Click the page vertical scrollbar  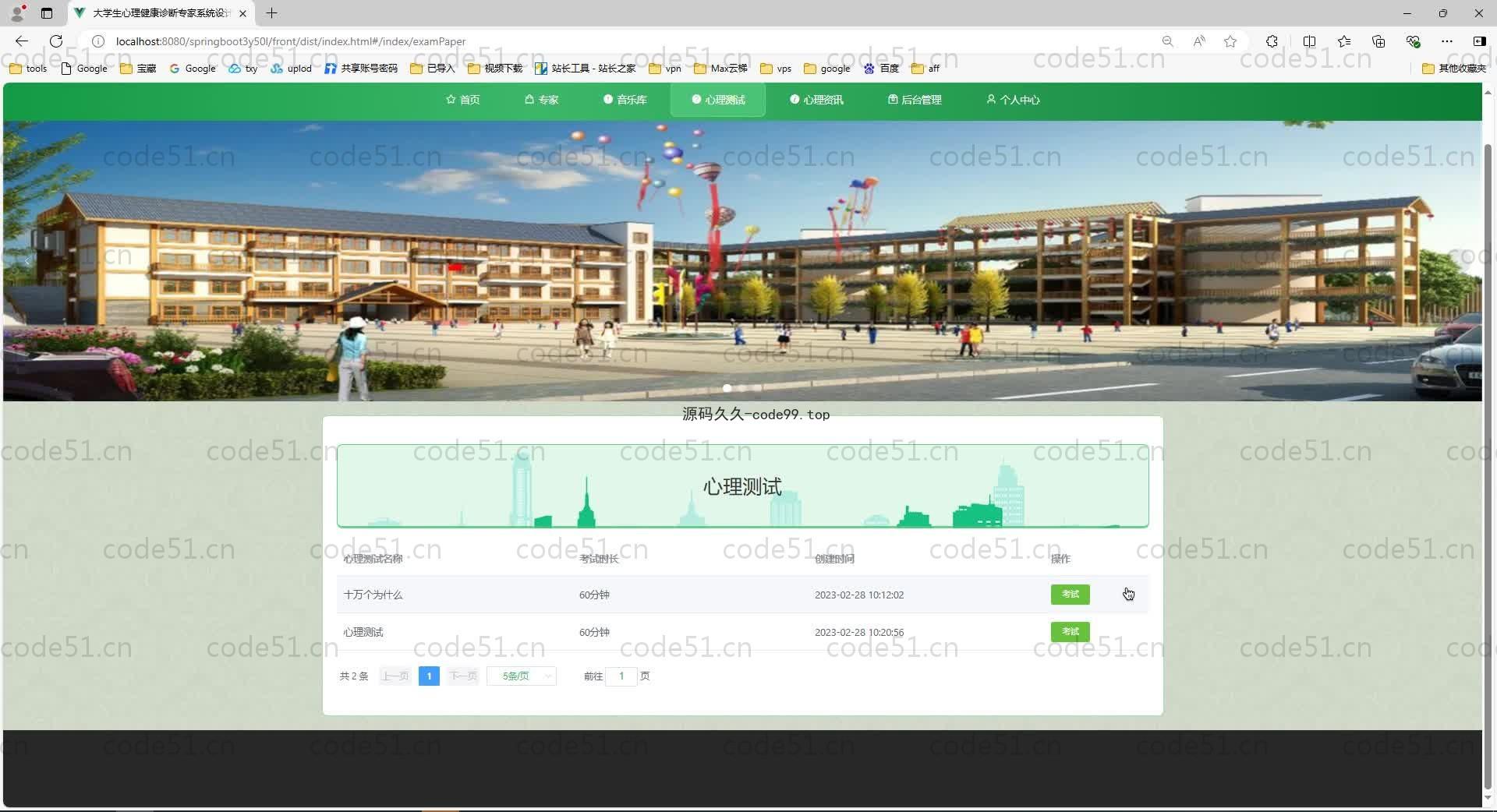[x=1488, y=468]
